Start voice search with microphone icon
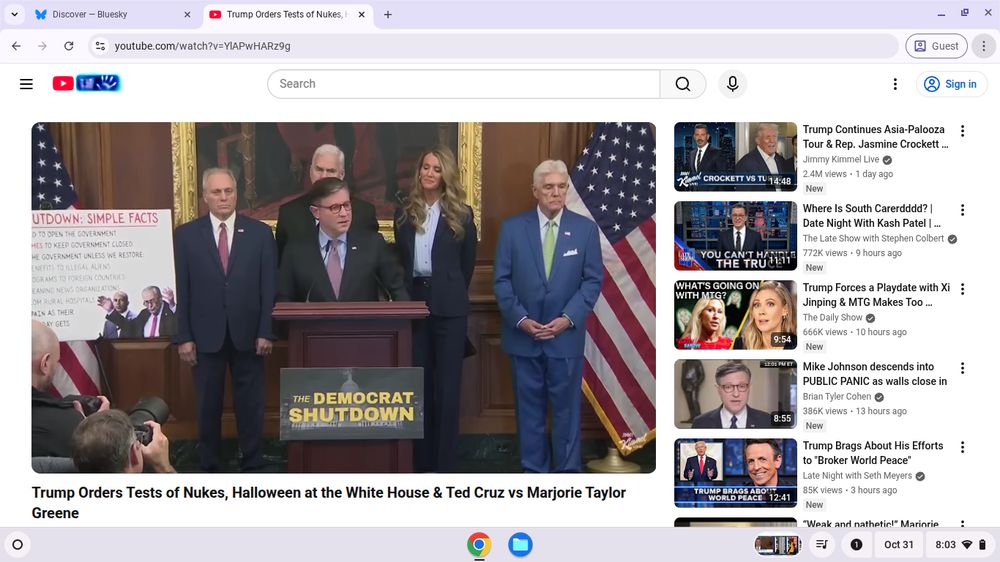The height and width of the screenshot is (562, 1000). click(x=732, y=84)
